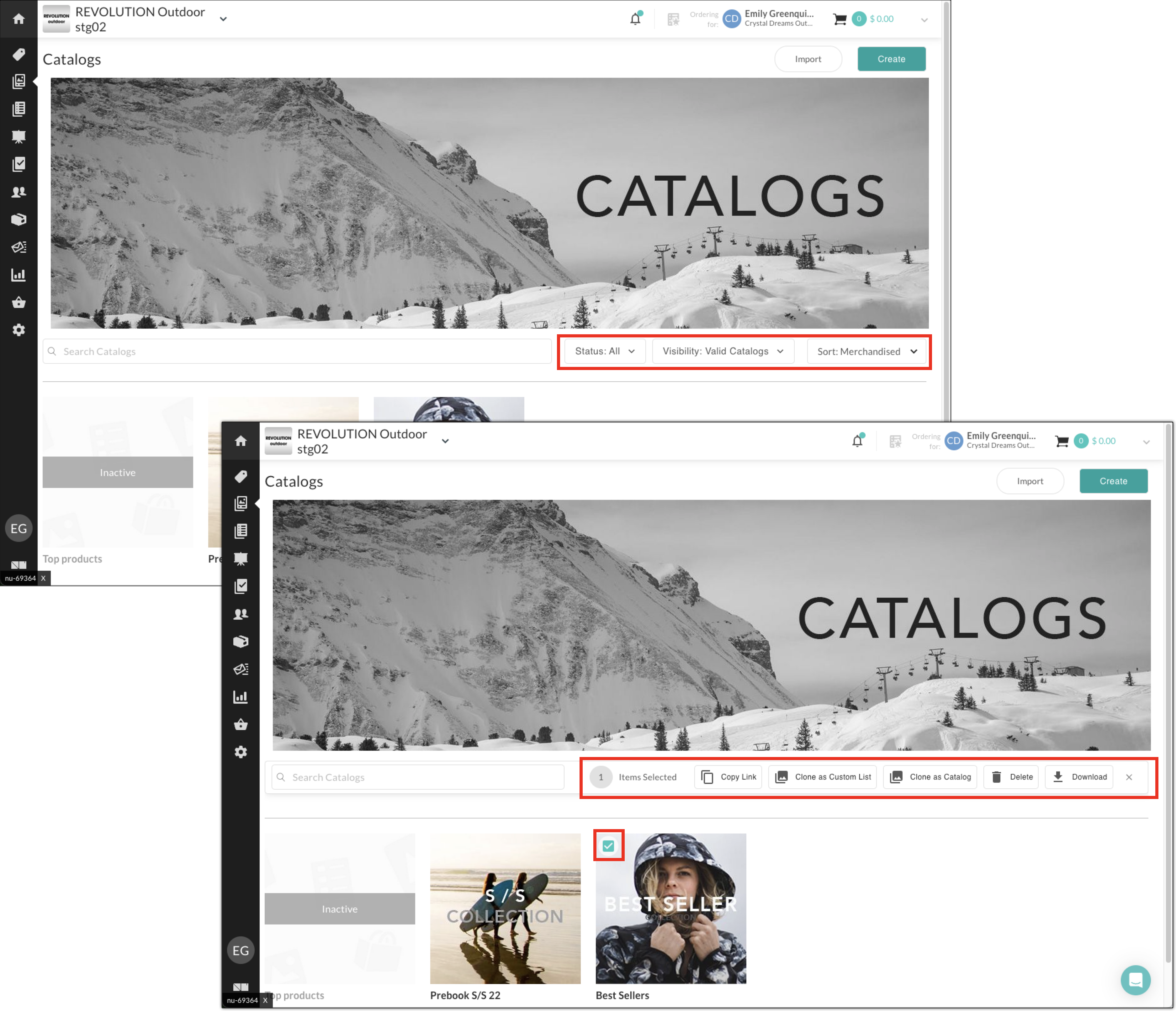Screen dimensions: 1176x1011
Task: Open the Sort: Merchandised dropdown
Action: tap(866, 352)
